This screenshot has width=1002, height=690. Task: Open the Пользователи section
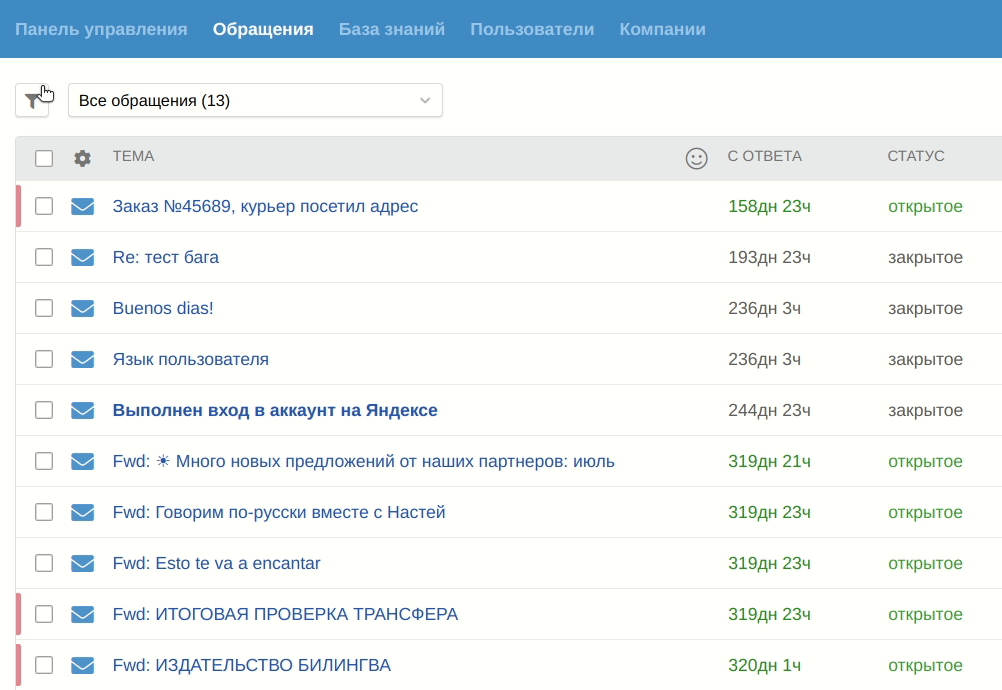(x=532, y=29)
